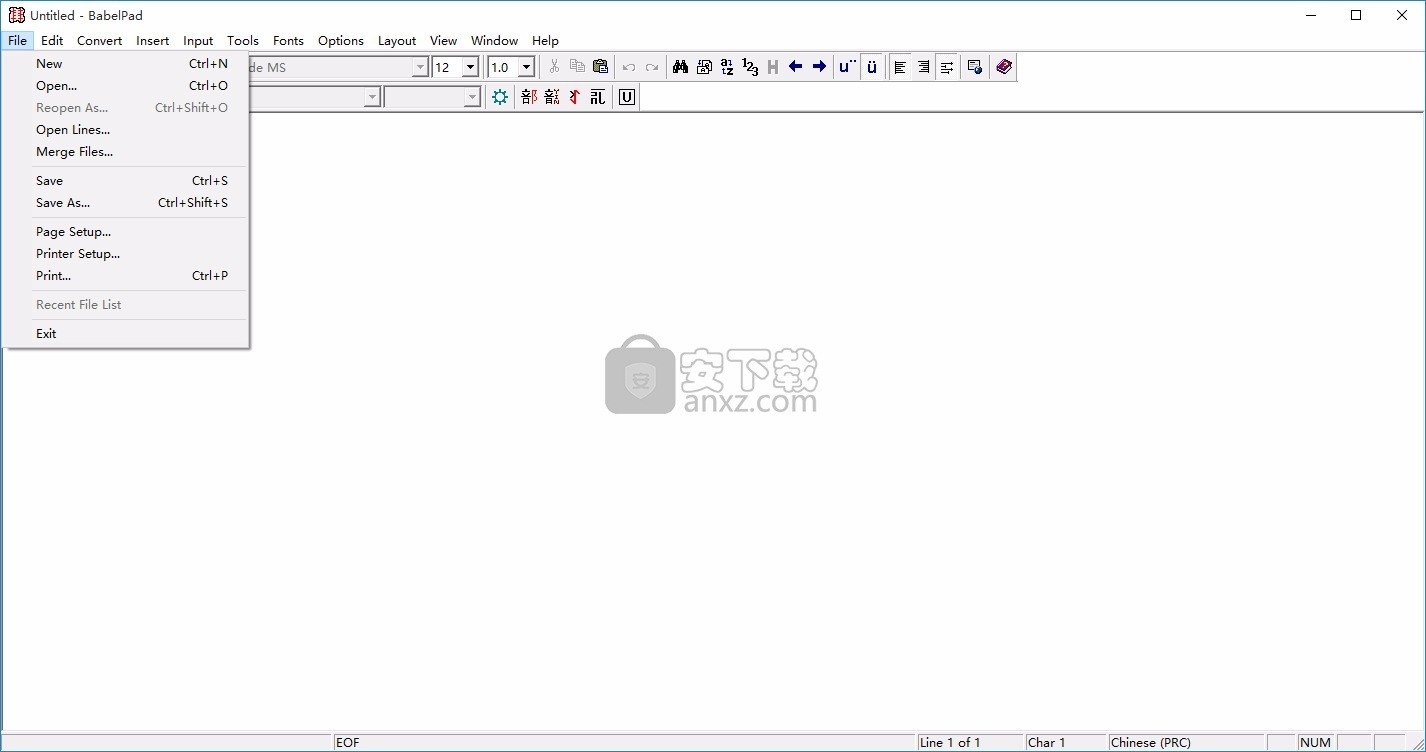
Task: Open the Options menu
Action: tap(341, 41)
